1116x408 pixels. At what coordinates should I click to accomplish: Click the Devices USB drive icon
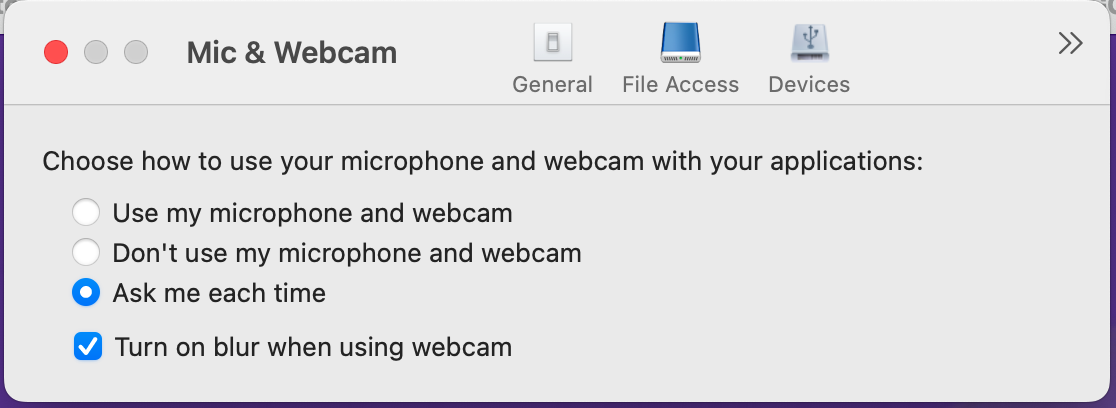pyautogui.click(x=809, y=43)
